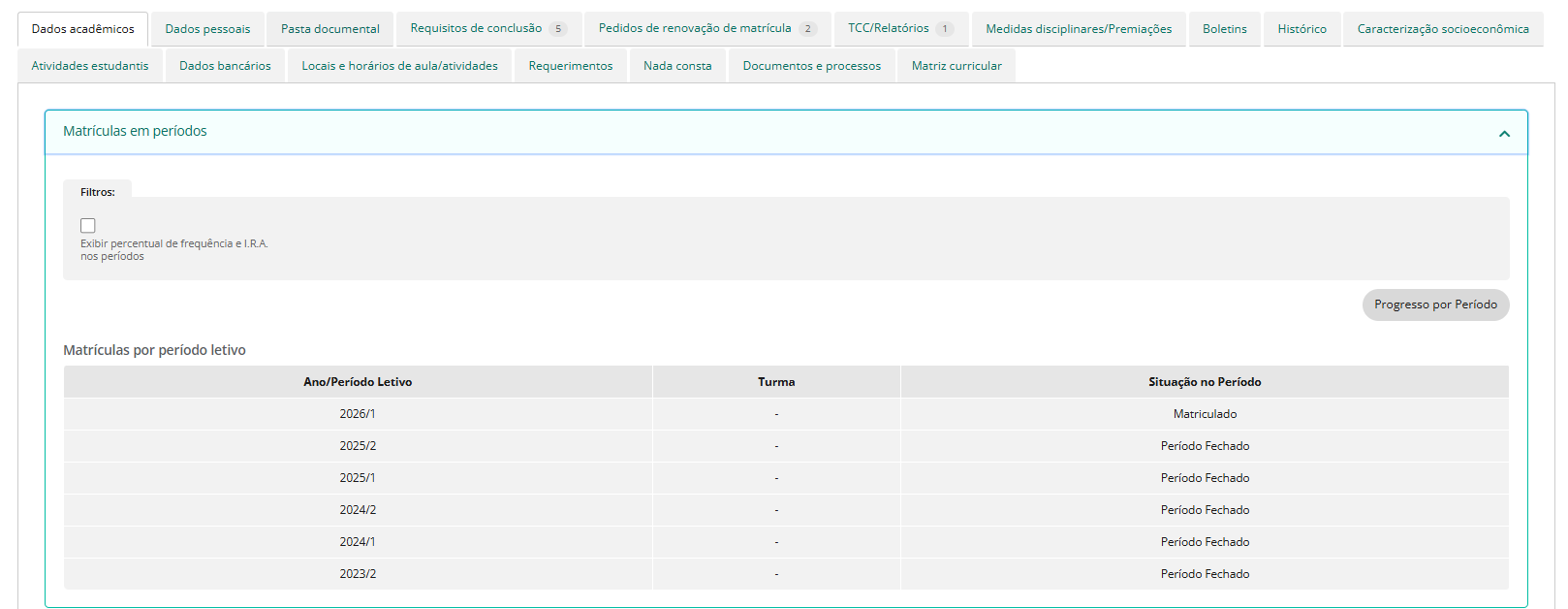
Task: Enable frequency percentage and I.R.A. checkbox
Action: pos(88,226)
